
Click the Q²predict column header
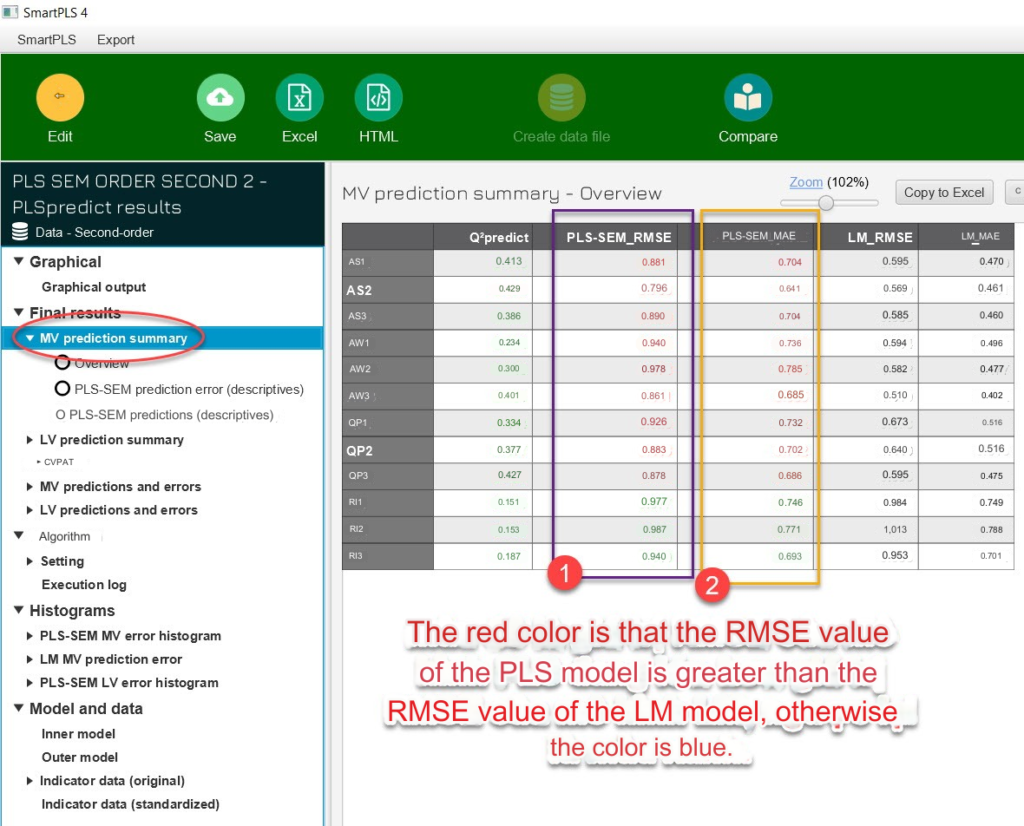(x=497, y=237)
